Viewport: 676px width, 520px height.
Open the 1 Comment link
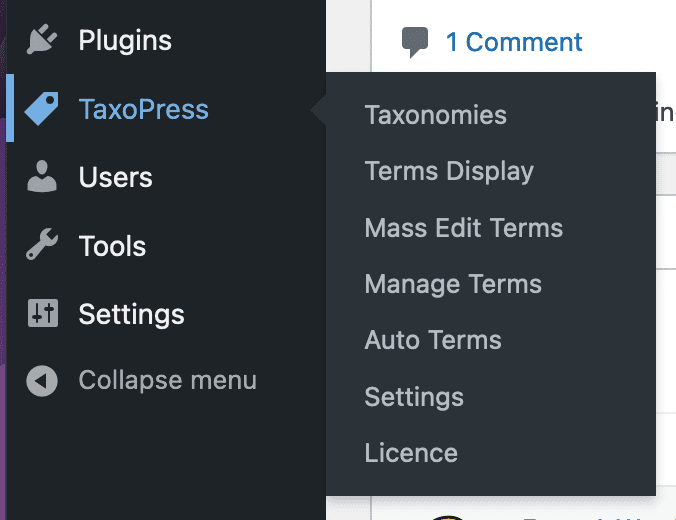514,42
